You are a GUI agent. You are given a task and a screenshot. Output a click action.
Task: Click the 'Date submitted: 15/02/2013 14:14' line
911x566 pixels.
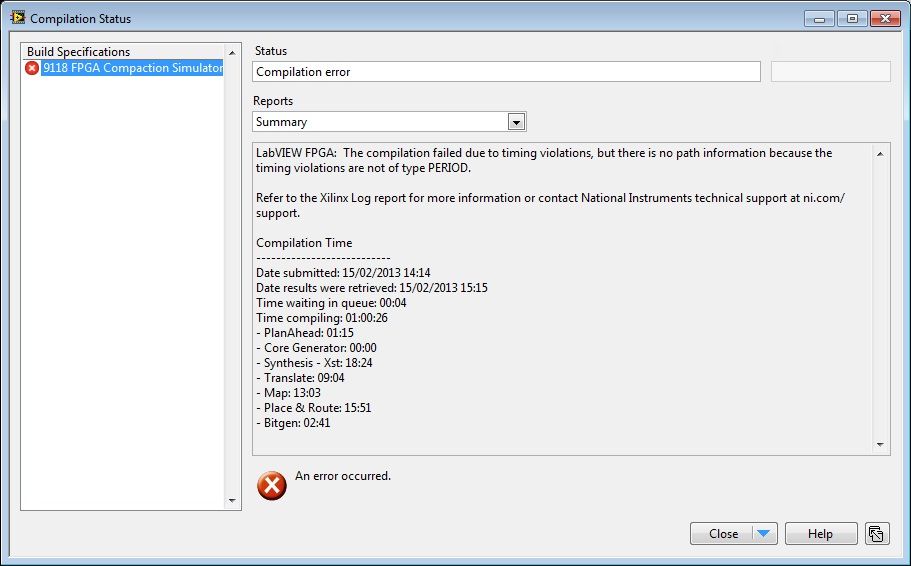343,273
